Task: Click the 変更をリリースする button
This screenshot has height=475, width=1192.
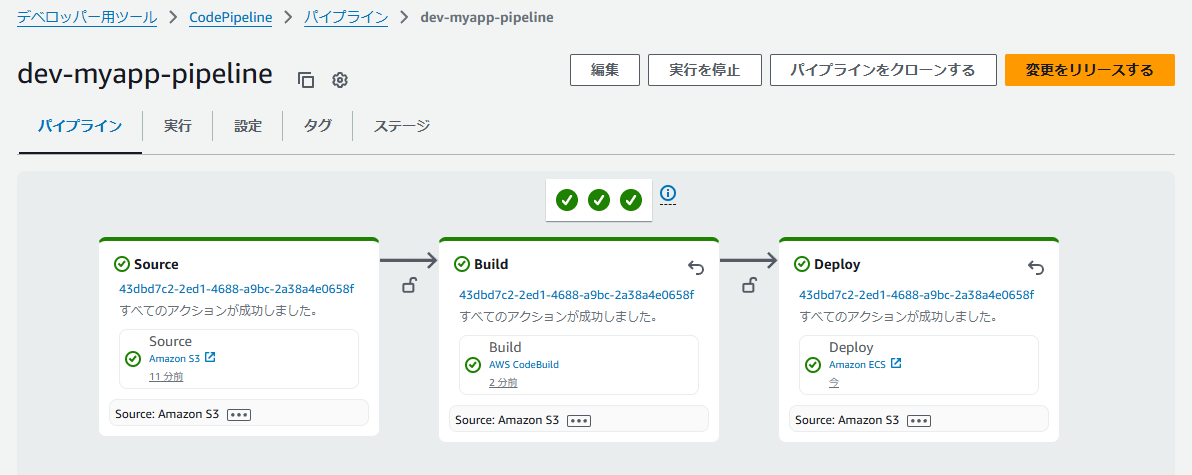Action: pos(1090,70)
